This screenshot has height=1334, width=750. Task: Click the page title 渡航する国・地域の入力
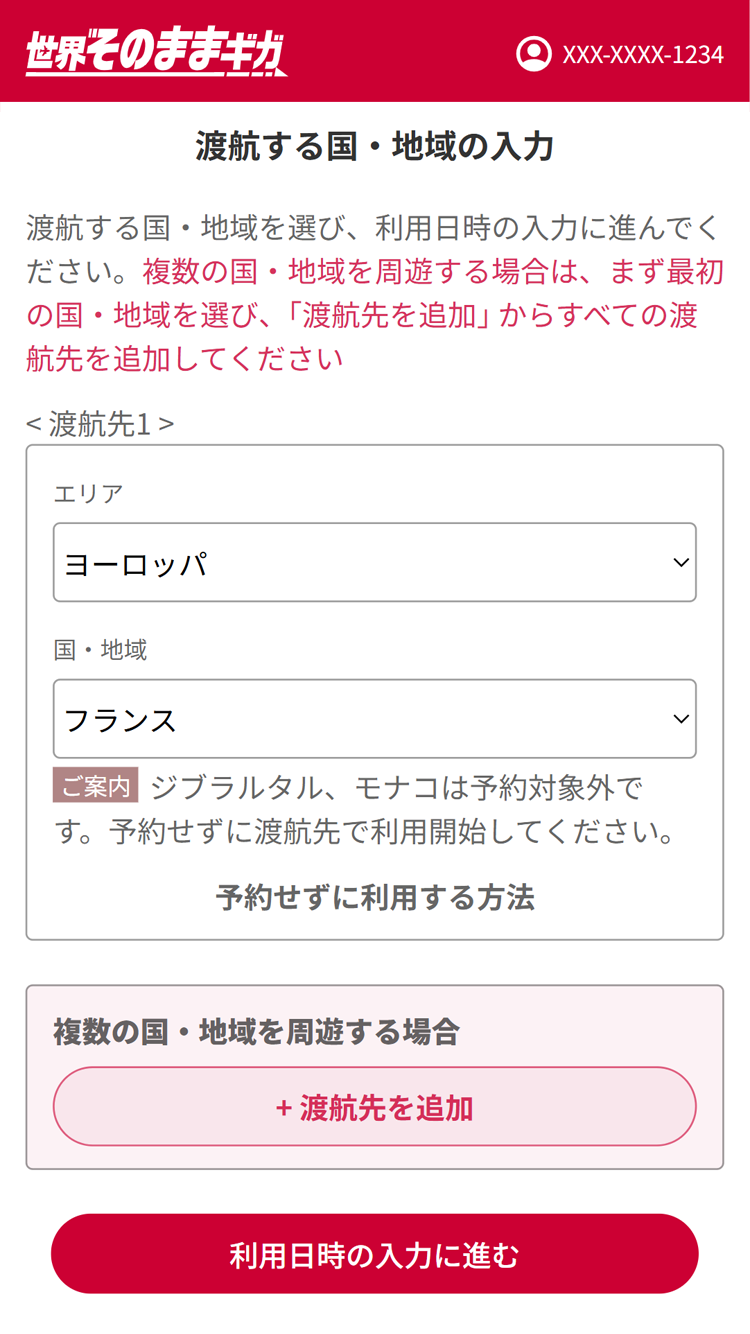(x=375, y=145)
